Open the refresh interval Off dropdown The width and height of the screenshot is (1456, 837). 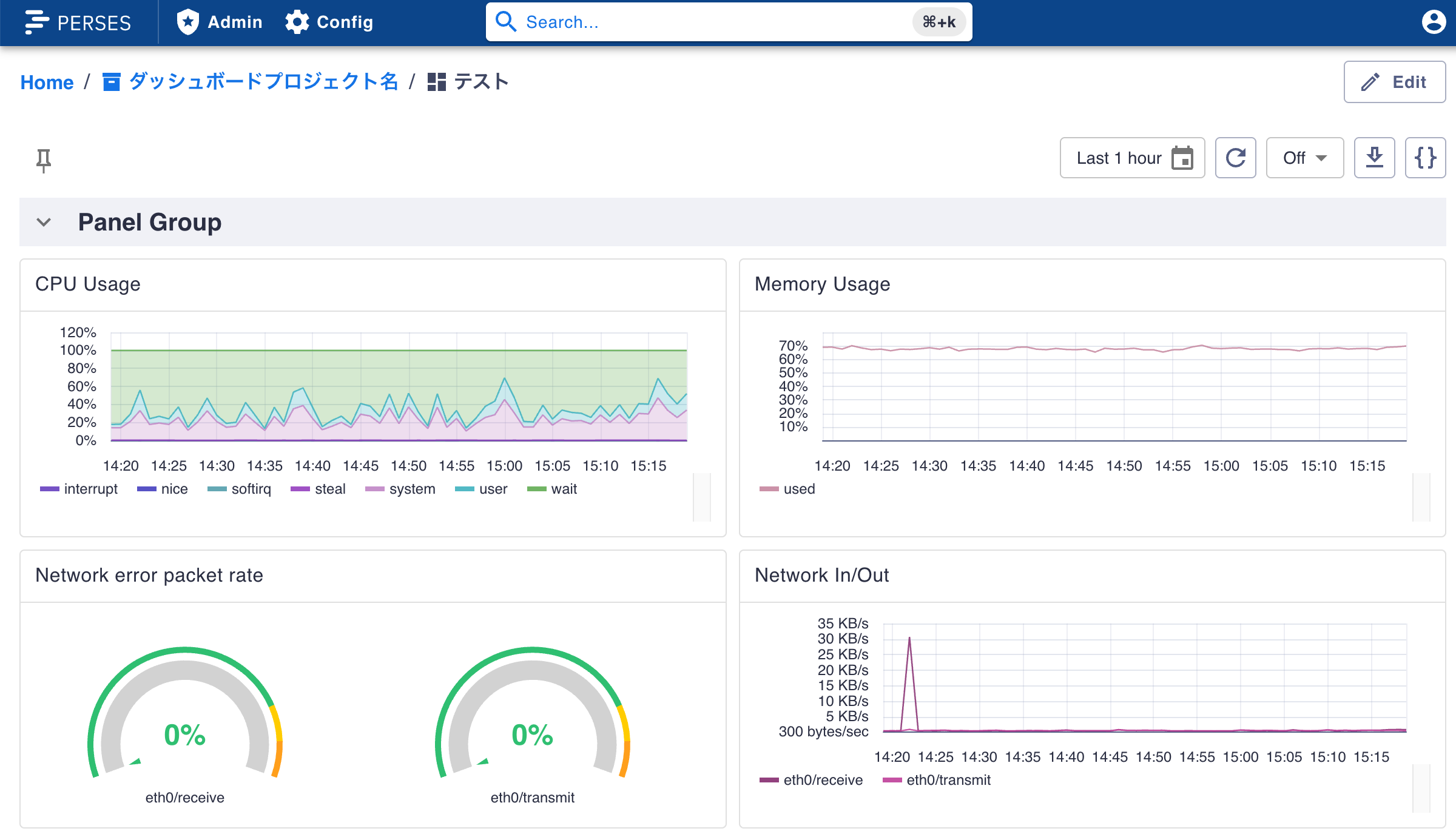pos(1304,158)
